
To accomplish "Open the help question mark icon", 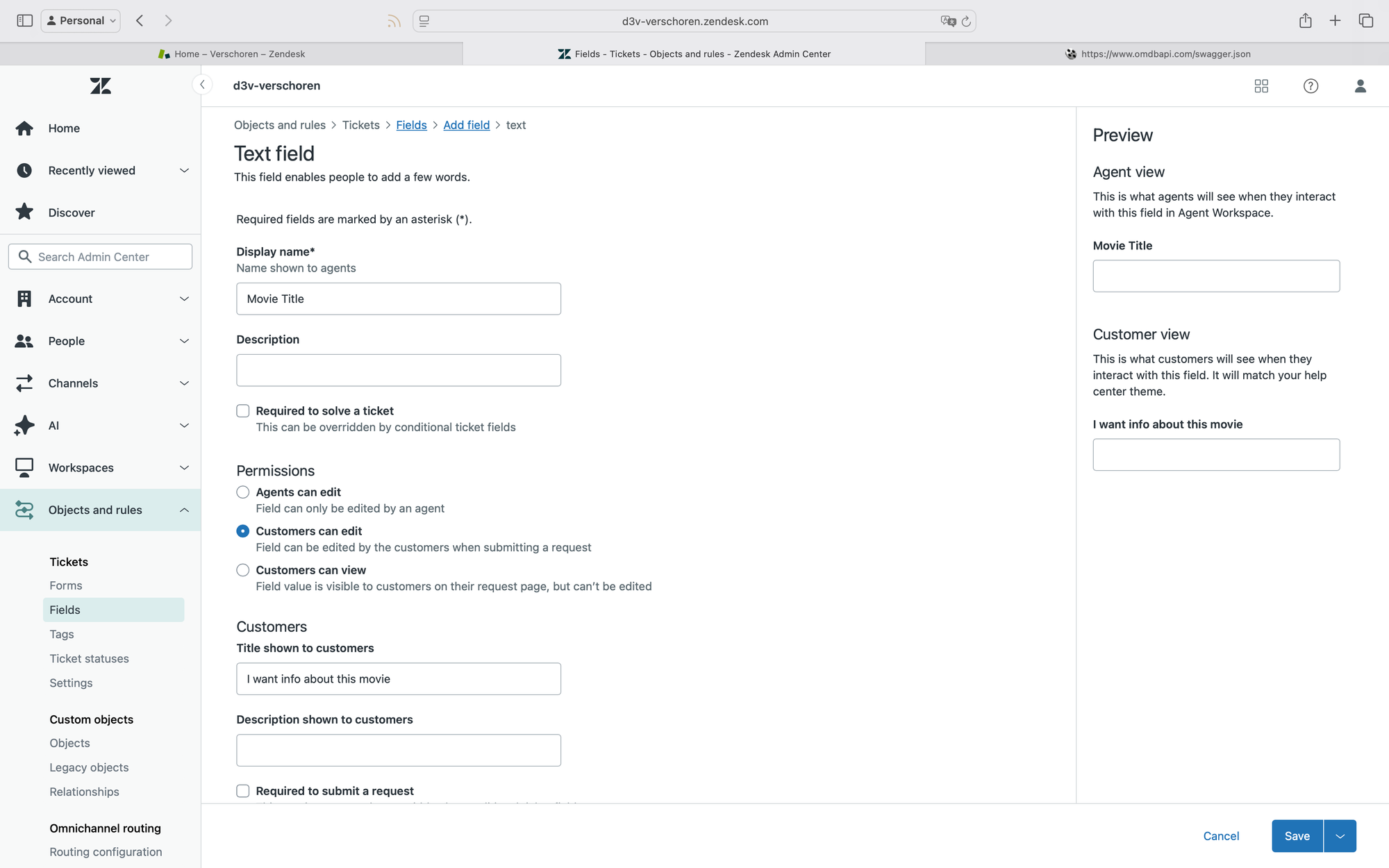I will tap(1311, 86).
